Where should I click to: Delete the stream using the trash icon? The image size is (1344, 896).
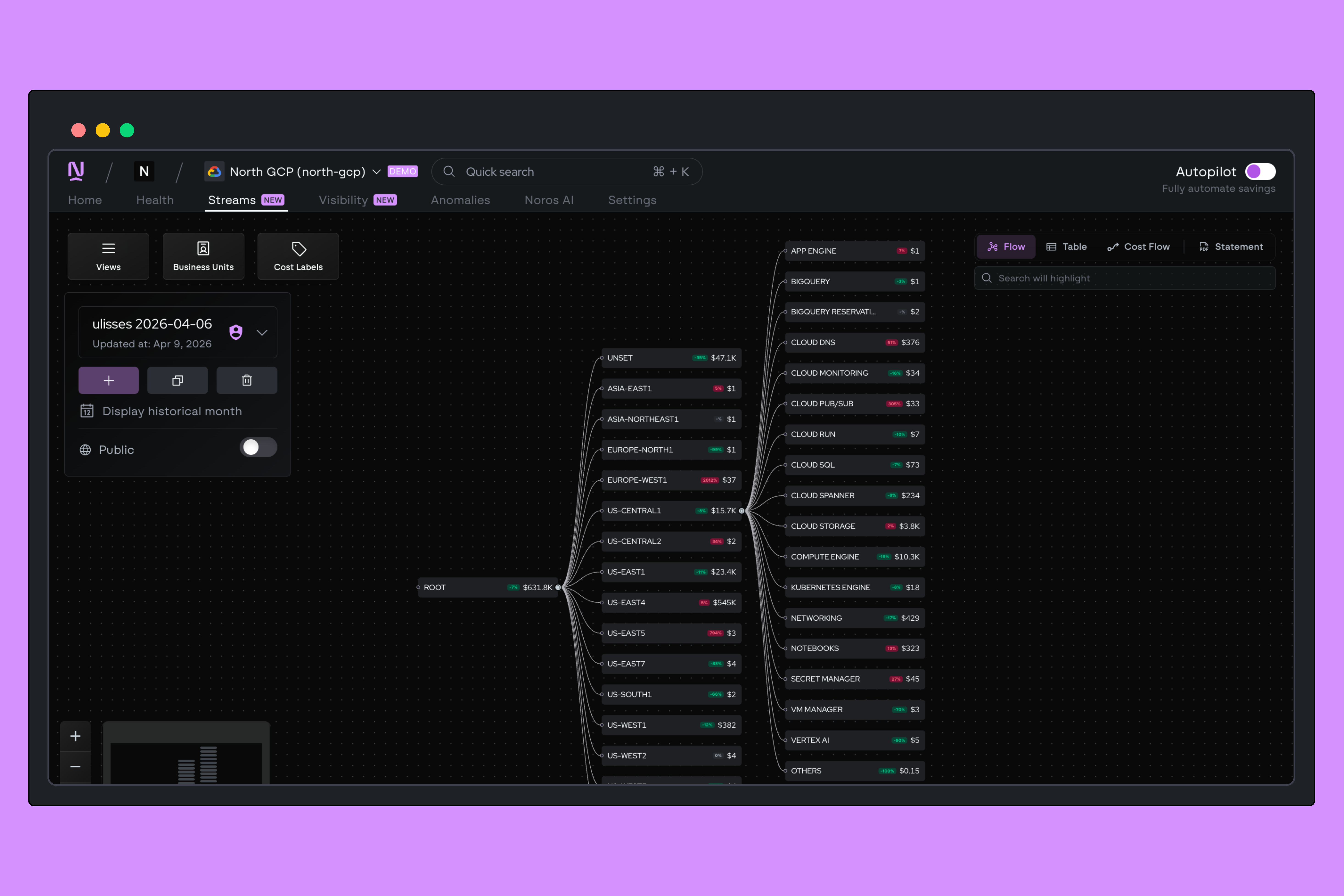pos(246,380)
